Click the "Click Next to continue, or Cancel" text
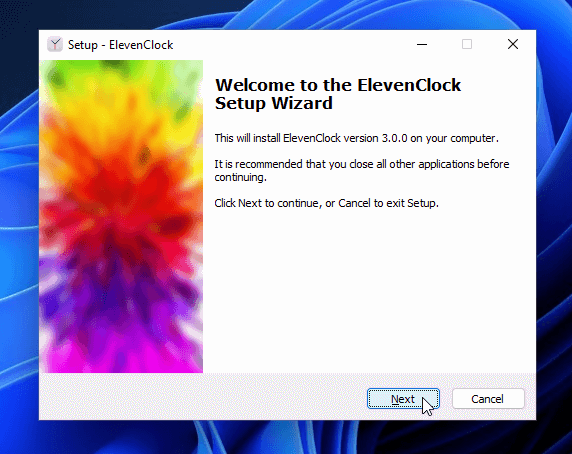Screen dimensions: 572x454 tap(326, 203)
